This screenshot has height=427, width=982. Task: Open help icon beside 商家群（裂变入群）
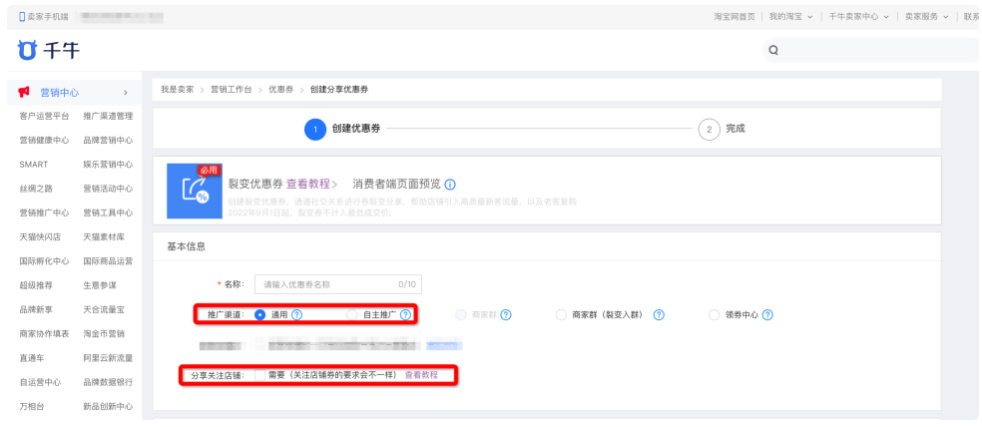coord(658,315)
